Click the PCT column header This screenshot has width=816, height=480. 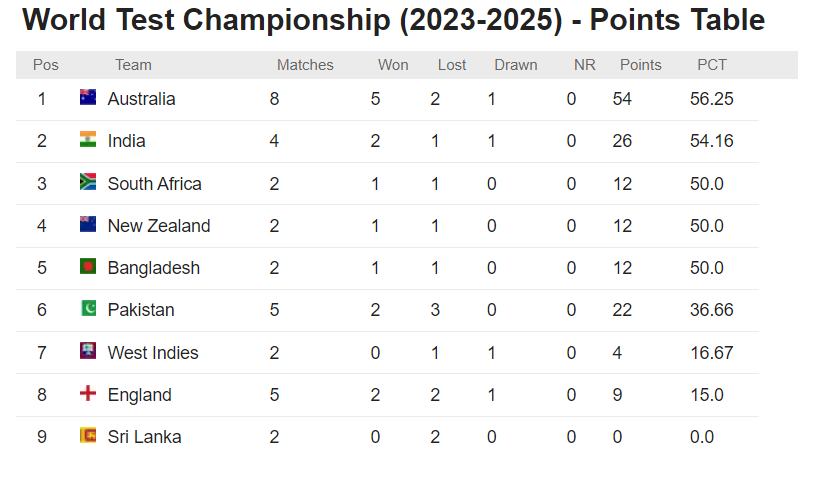(x=712, y=65)
